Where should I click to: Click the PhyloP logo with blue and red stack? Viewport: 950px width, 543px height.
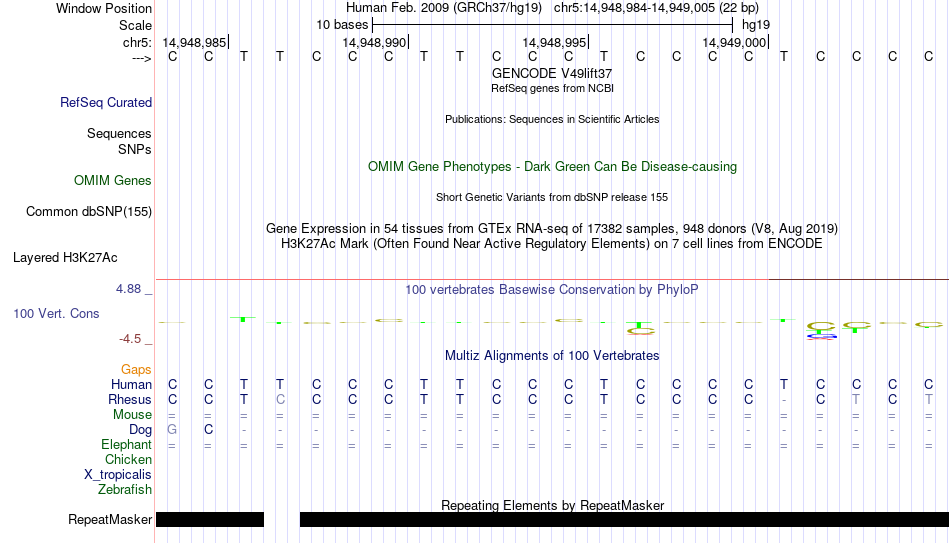point(821,331)
